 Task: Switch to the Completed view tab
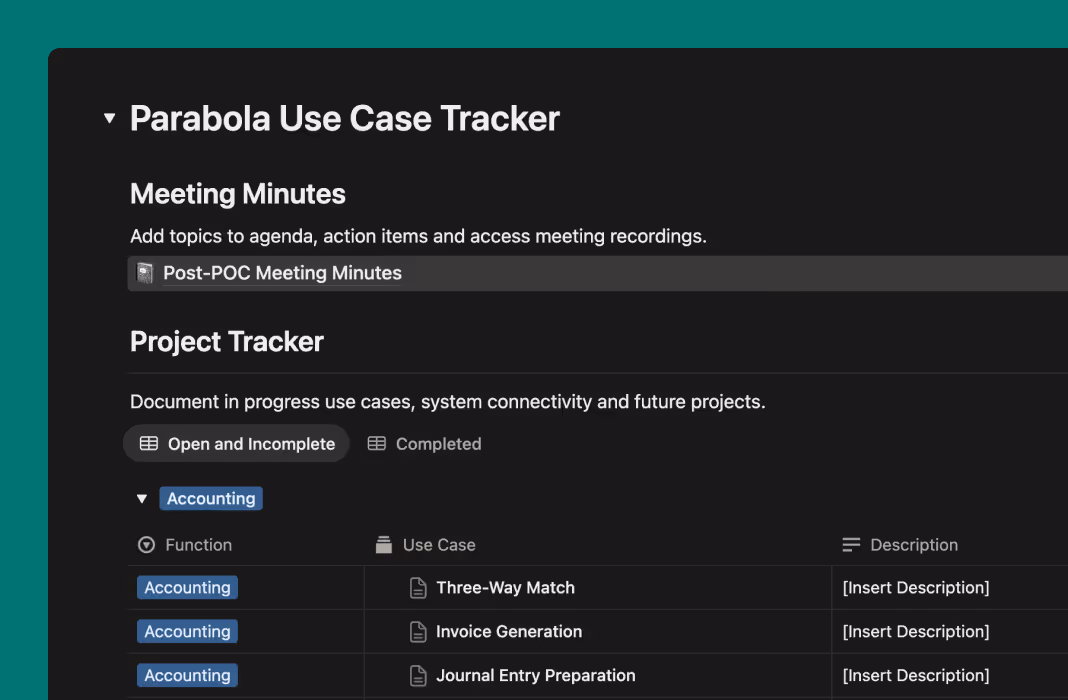tap(438, 444)
